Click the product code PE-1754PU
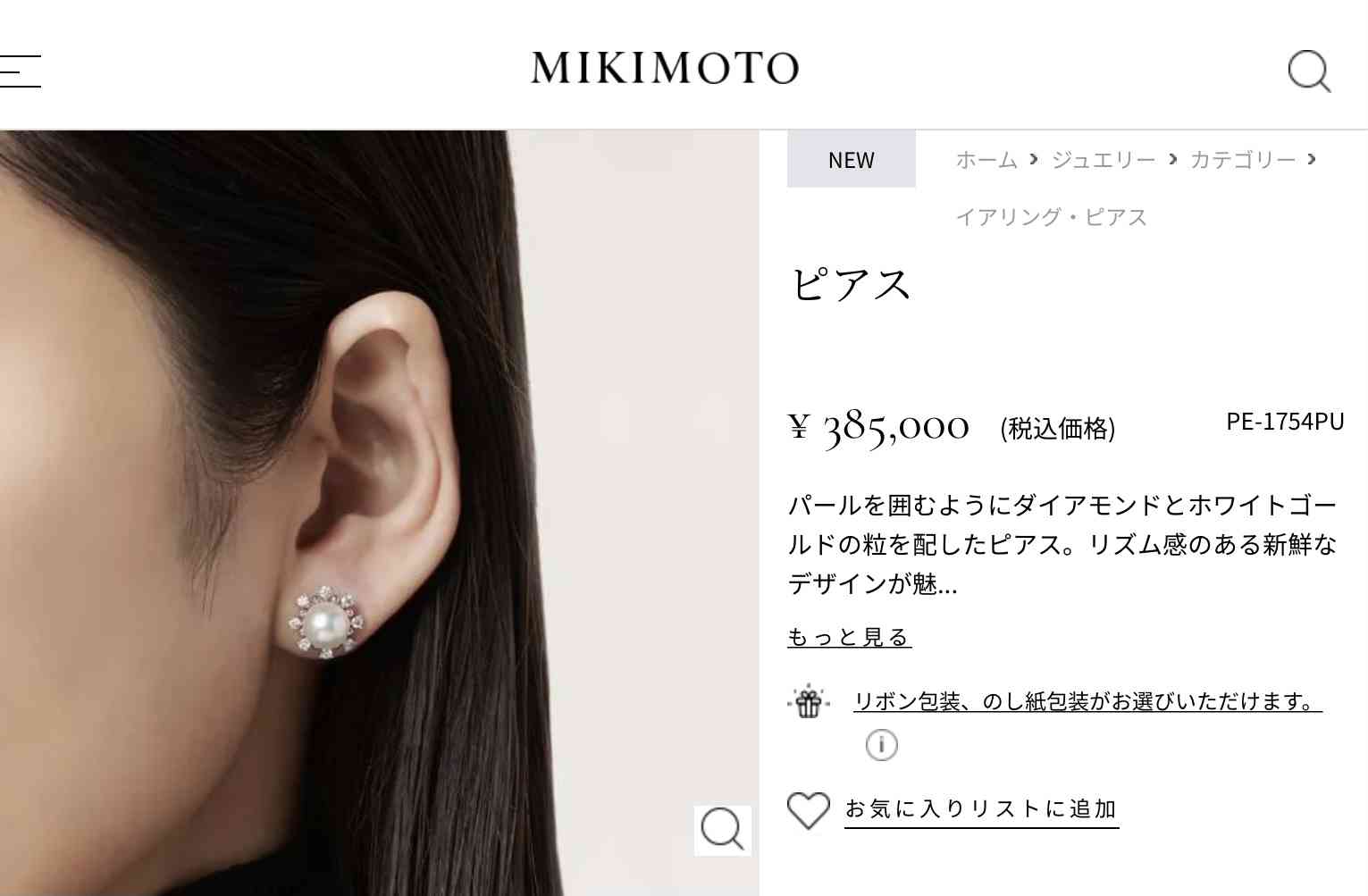 [x=1285, y=422]
